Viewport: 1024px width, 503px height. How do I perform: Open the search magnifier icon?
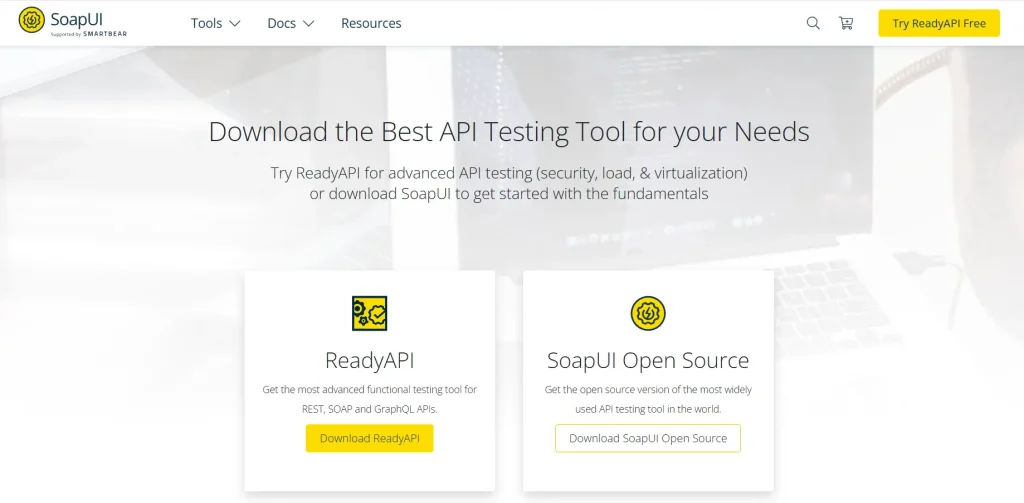813,23
